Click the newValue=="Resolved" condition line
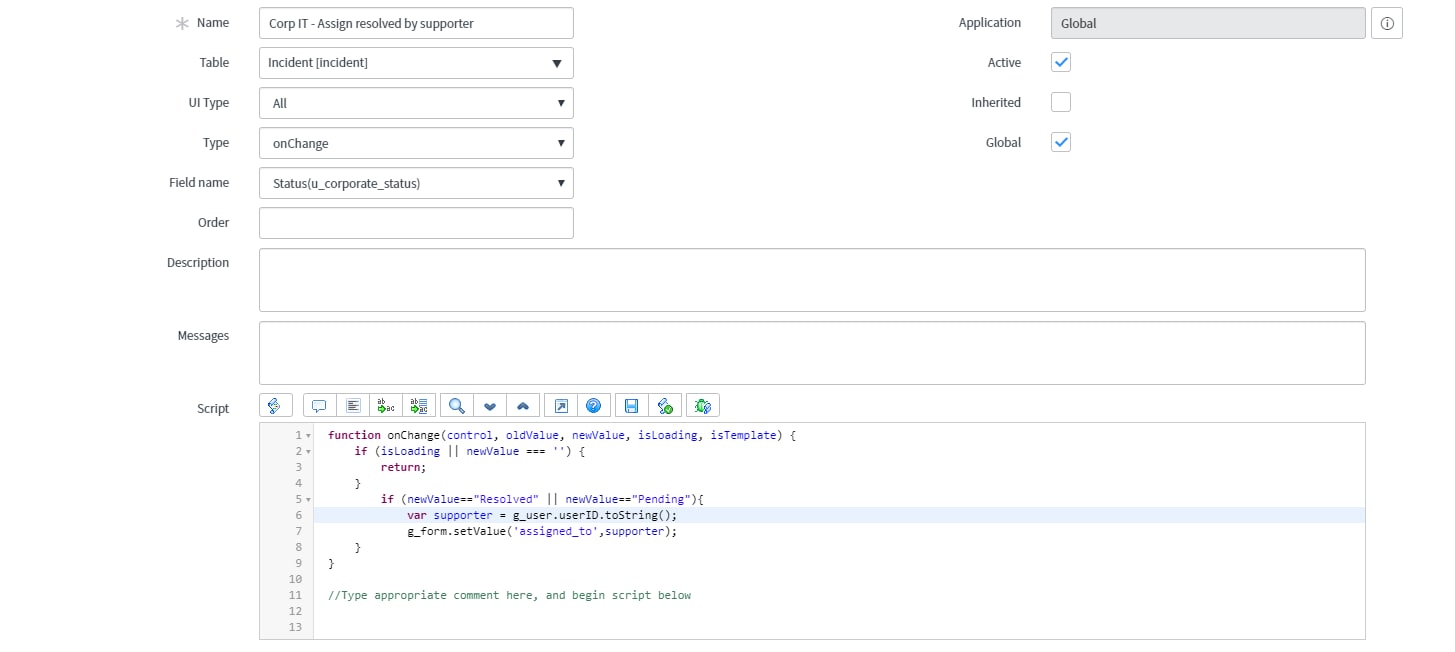Viewport: 1455px width, 652px height. tap(543, 499)
